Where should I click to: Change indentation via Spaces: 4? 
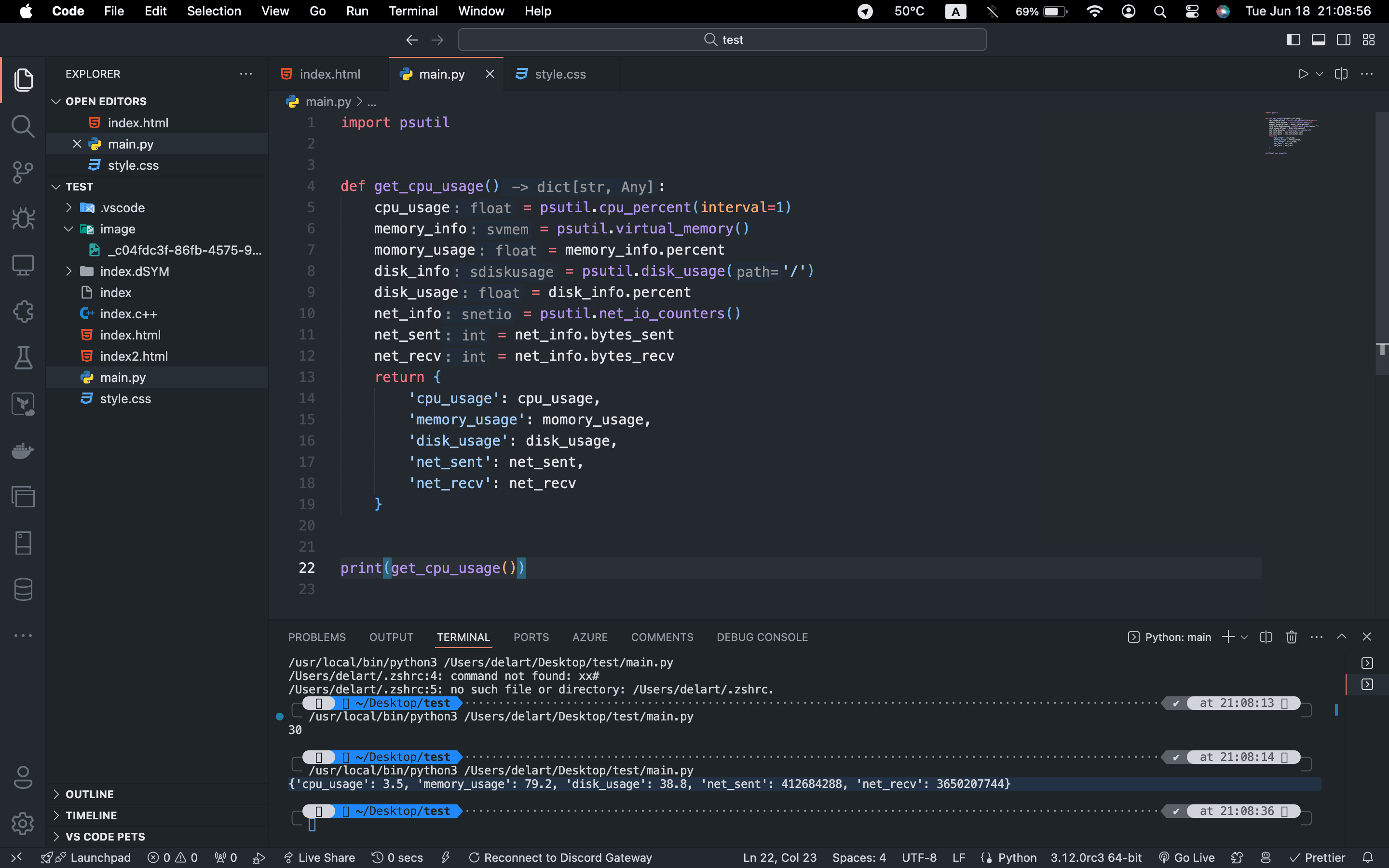coord(858,857)
